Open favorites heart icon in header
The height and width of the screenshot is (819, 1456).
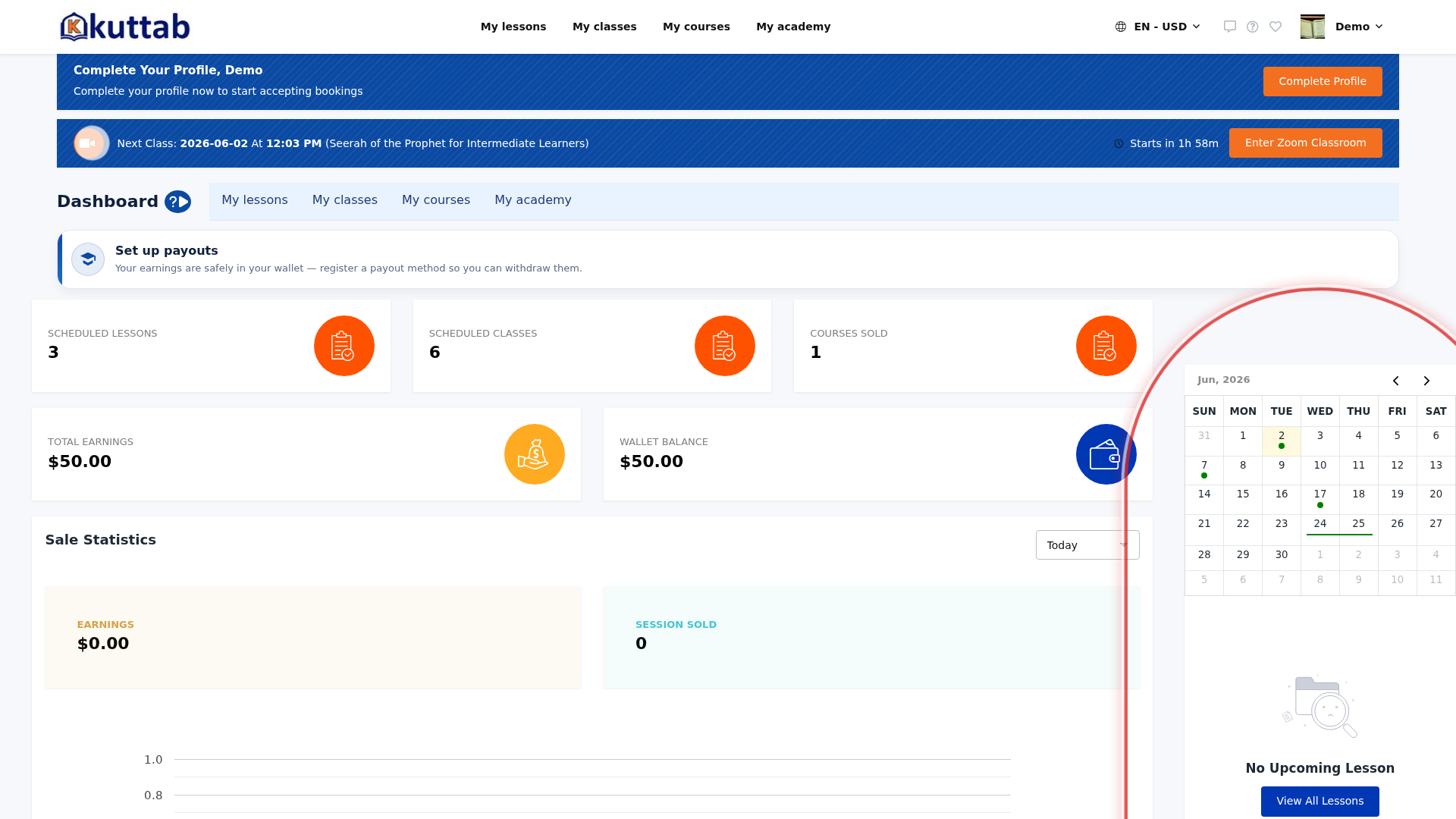1276,27
